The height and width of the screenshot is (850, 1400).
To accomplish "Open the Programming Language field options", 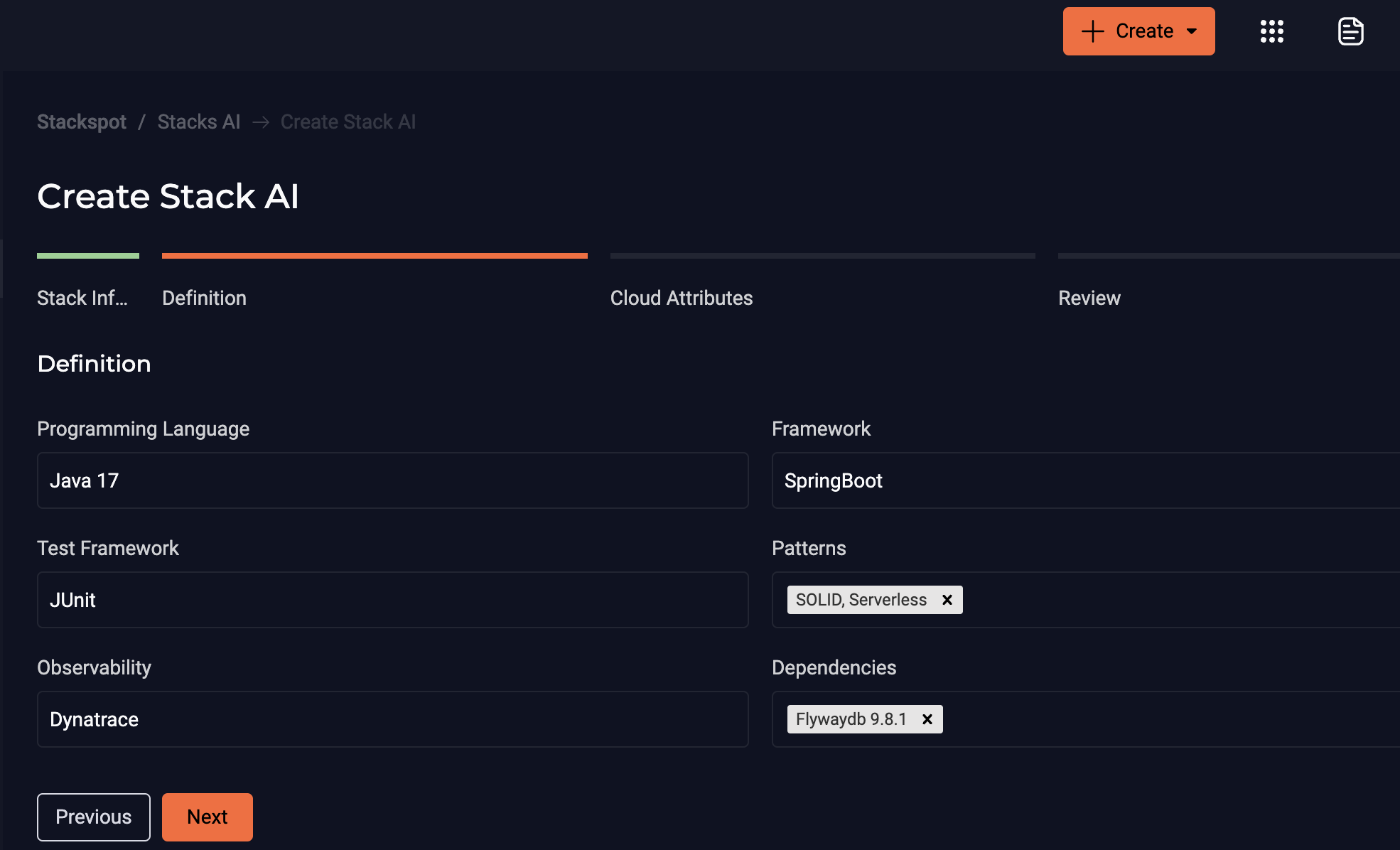I will pos(392,480).
